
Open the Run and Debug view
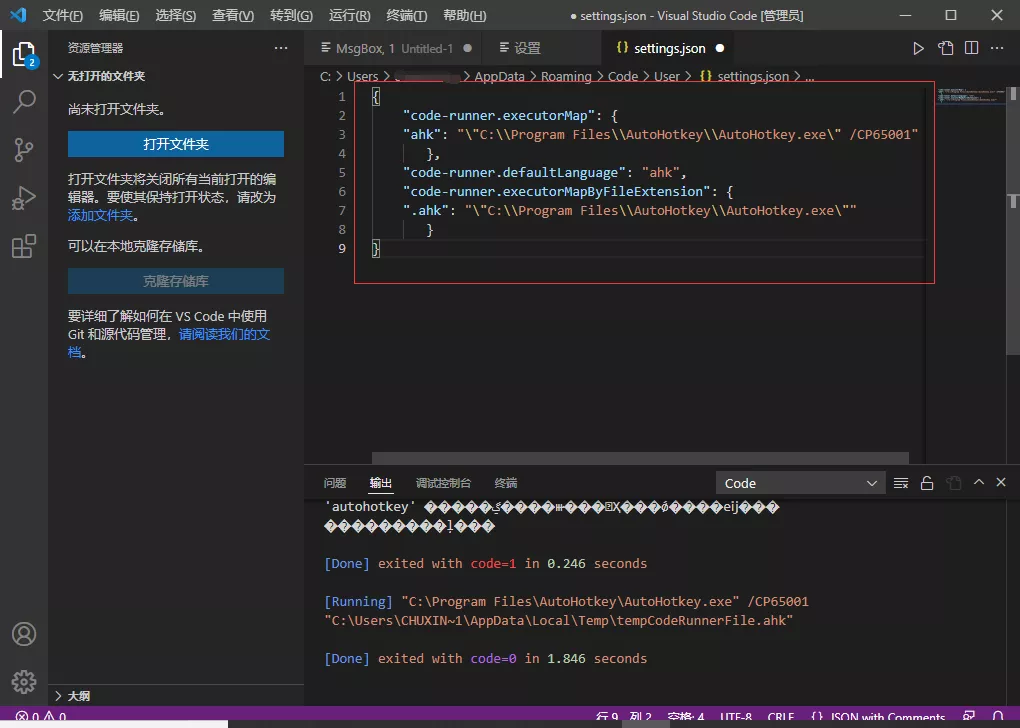[25, 192]
